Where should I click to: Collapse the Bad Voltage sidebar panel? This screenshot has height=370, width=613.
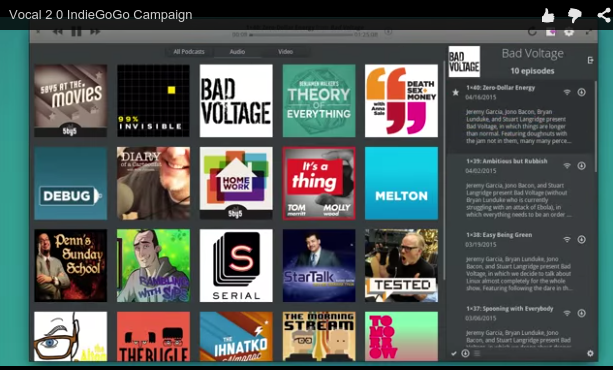click(590, 60)
